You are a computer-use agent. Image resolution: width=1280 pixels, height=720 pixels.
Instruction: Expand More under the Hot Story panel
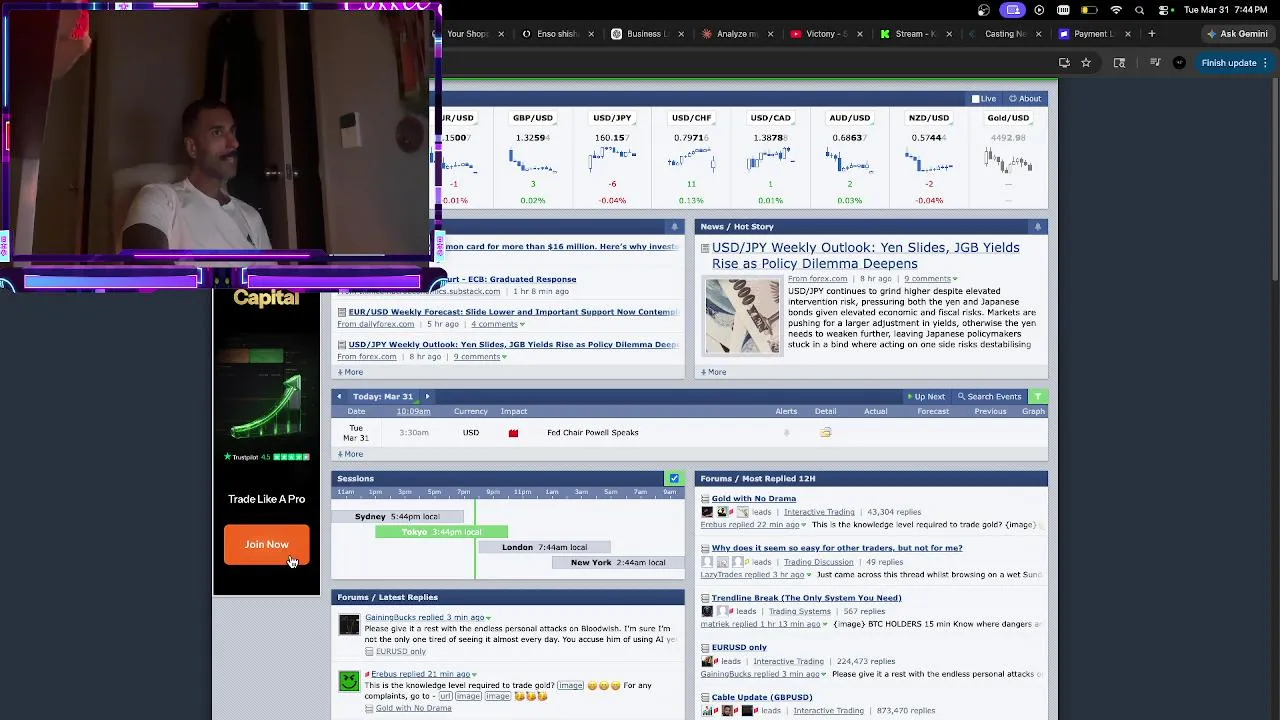(x=713, y=372)
